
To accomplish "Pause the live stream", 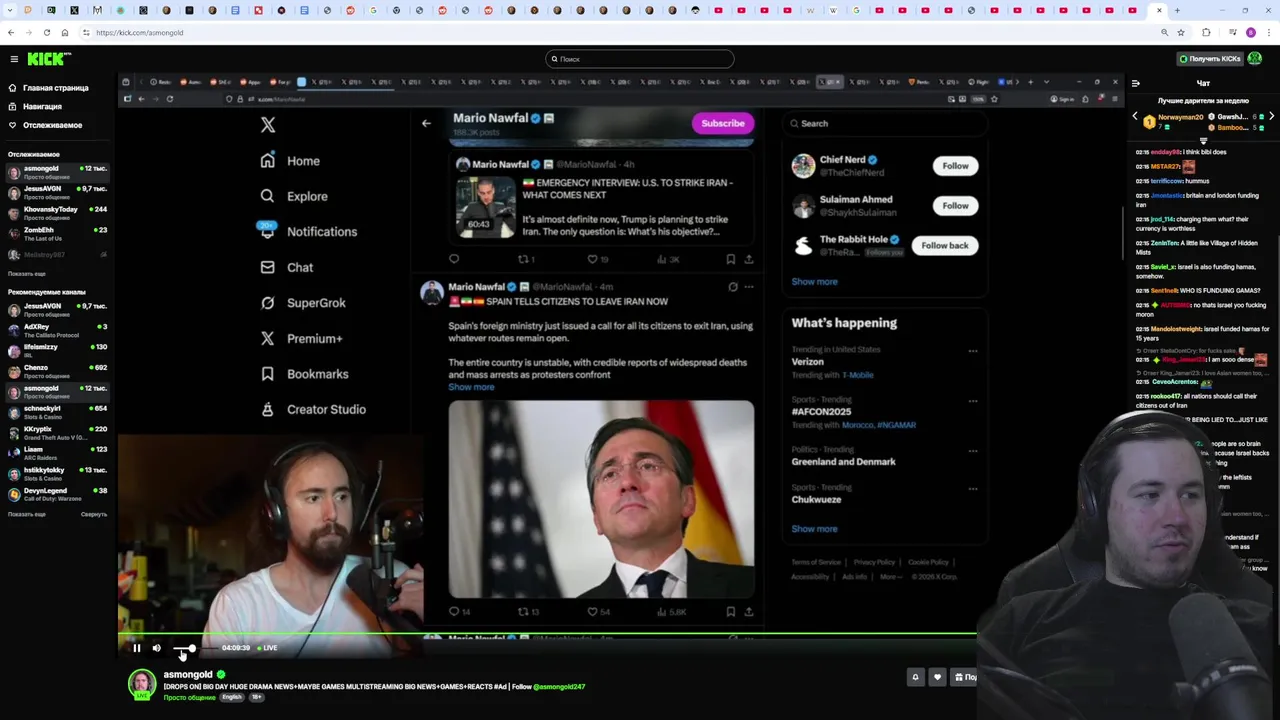I will [137, 648].
